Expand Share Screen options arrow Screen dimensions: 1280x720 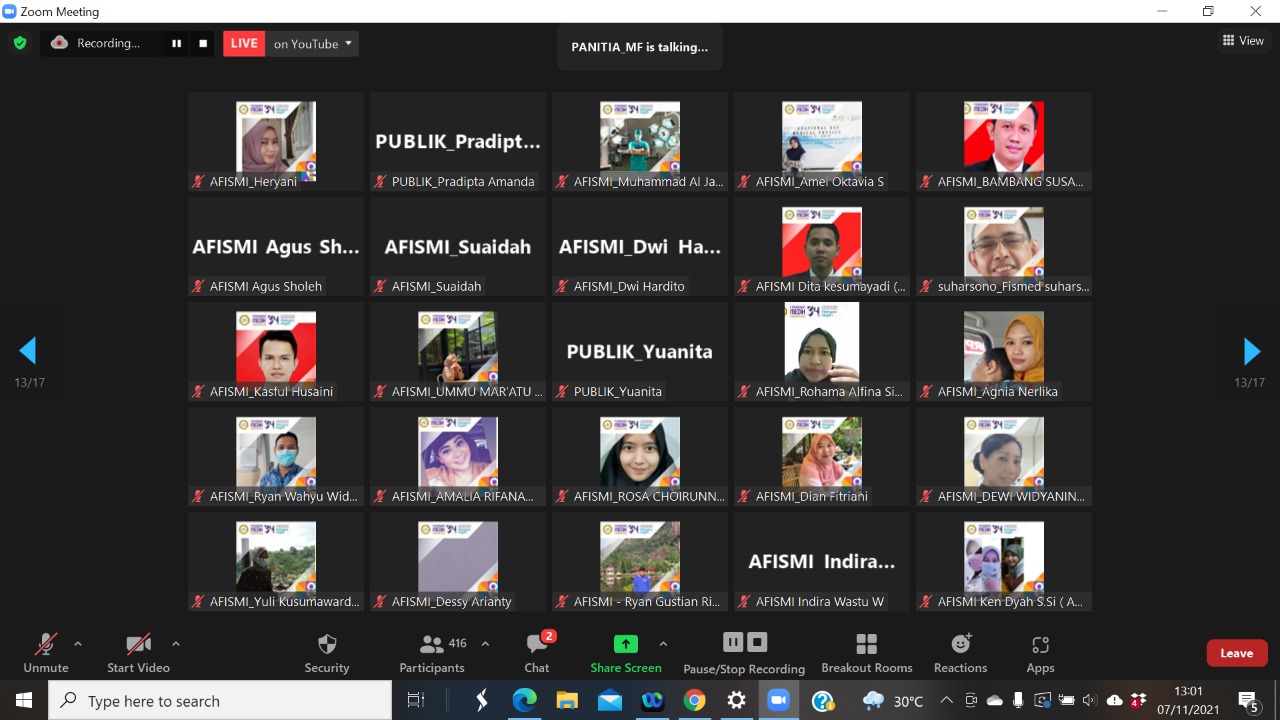tap(663, 644)
